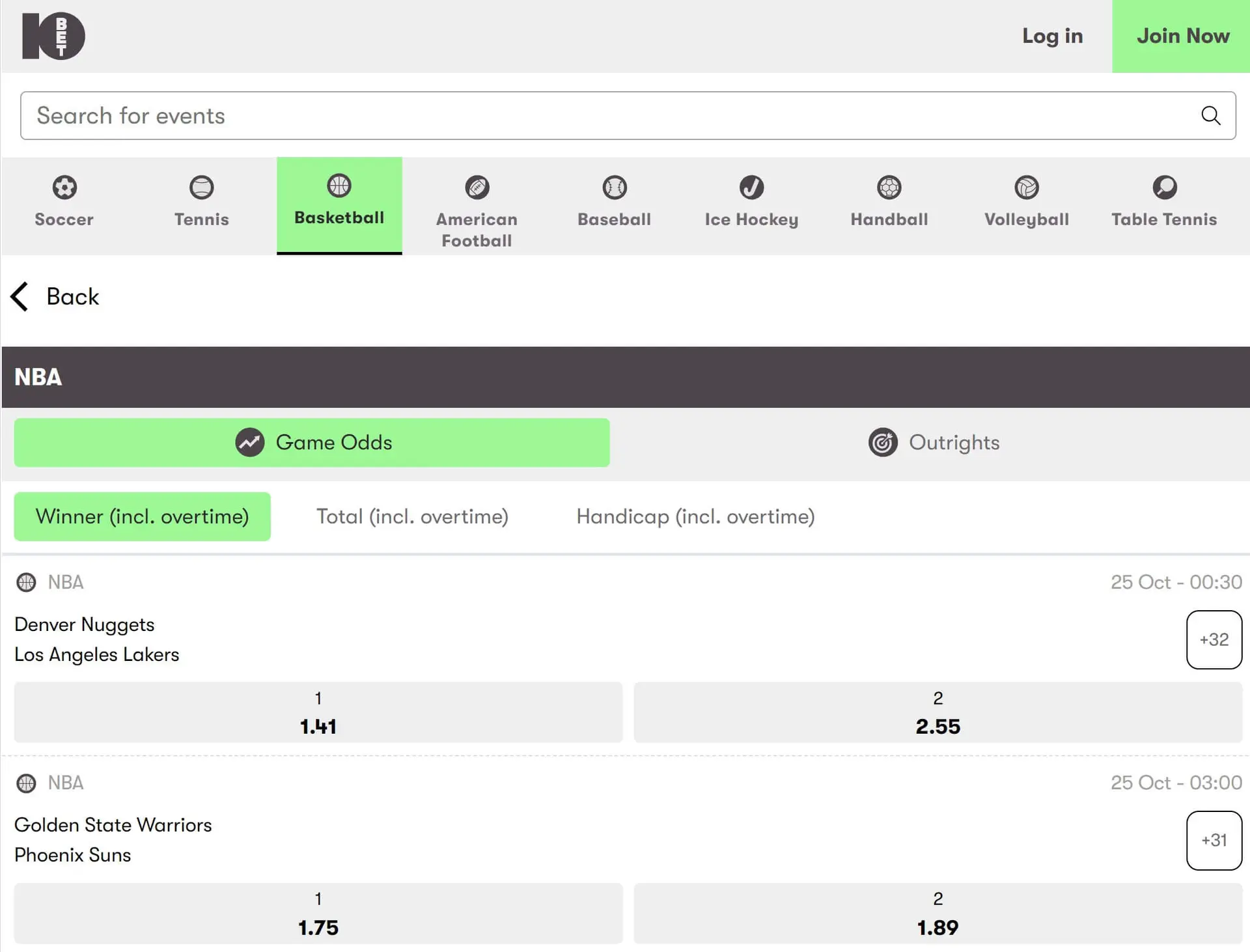Screen dimensions: 1250x952
Task: Go back using the Back arrow
Action: point(21,297)
